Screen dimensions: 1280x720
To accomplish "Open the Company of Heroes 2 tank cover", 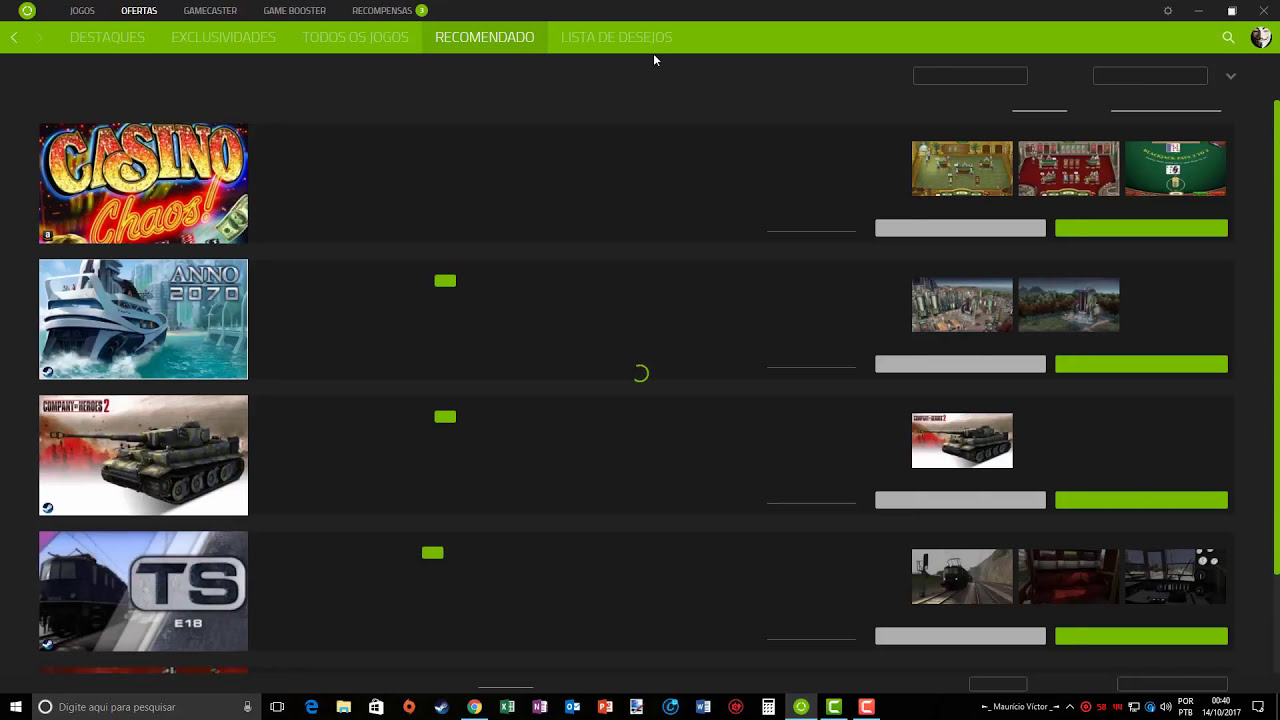I will (x=143, y=455).
